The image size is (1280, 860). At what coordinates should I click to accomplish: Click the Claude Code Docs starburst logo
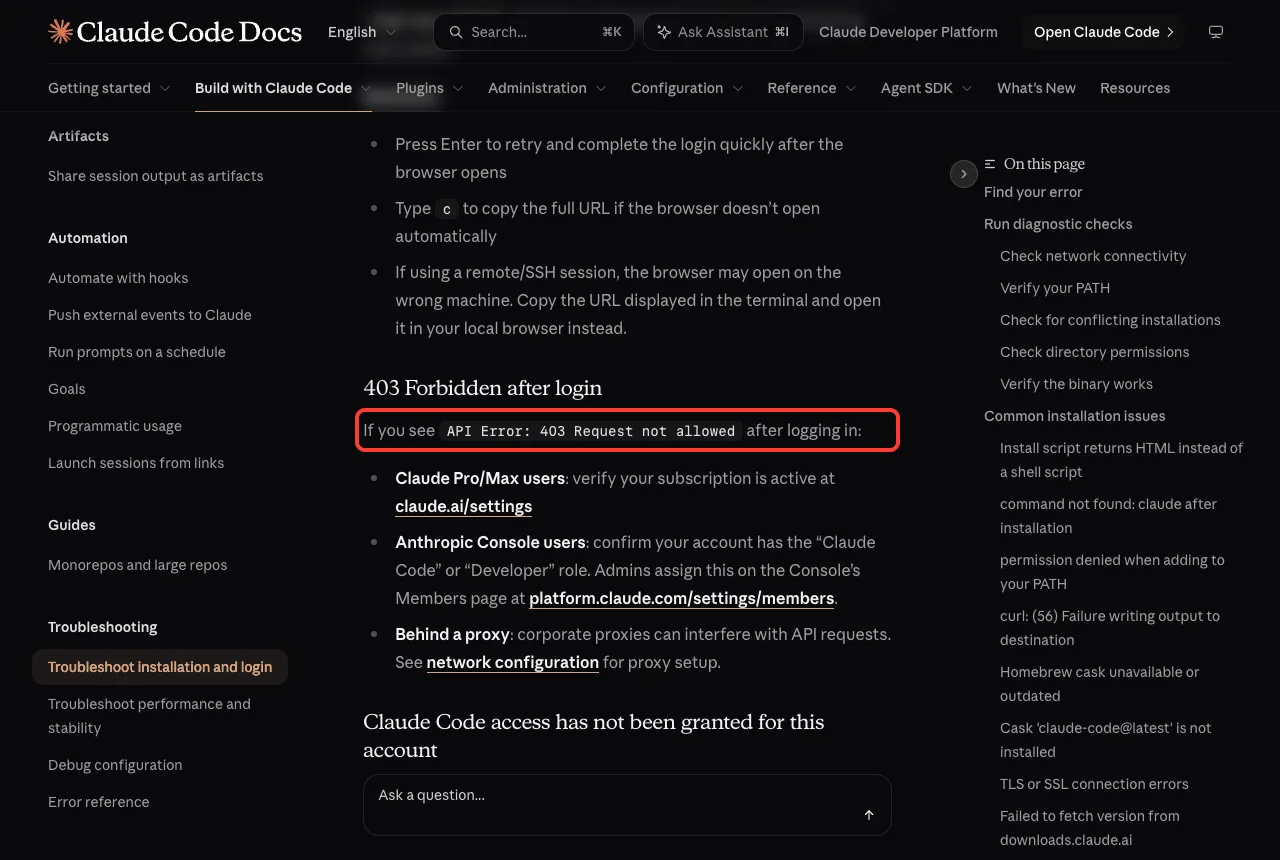(x=60, y=32)
